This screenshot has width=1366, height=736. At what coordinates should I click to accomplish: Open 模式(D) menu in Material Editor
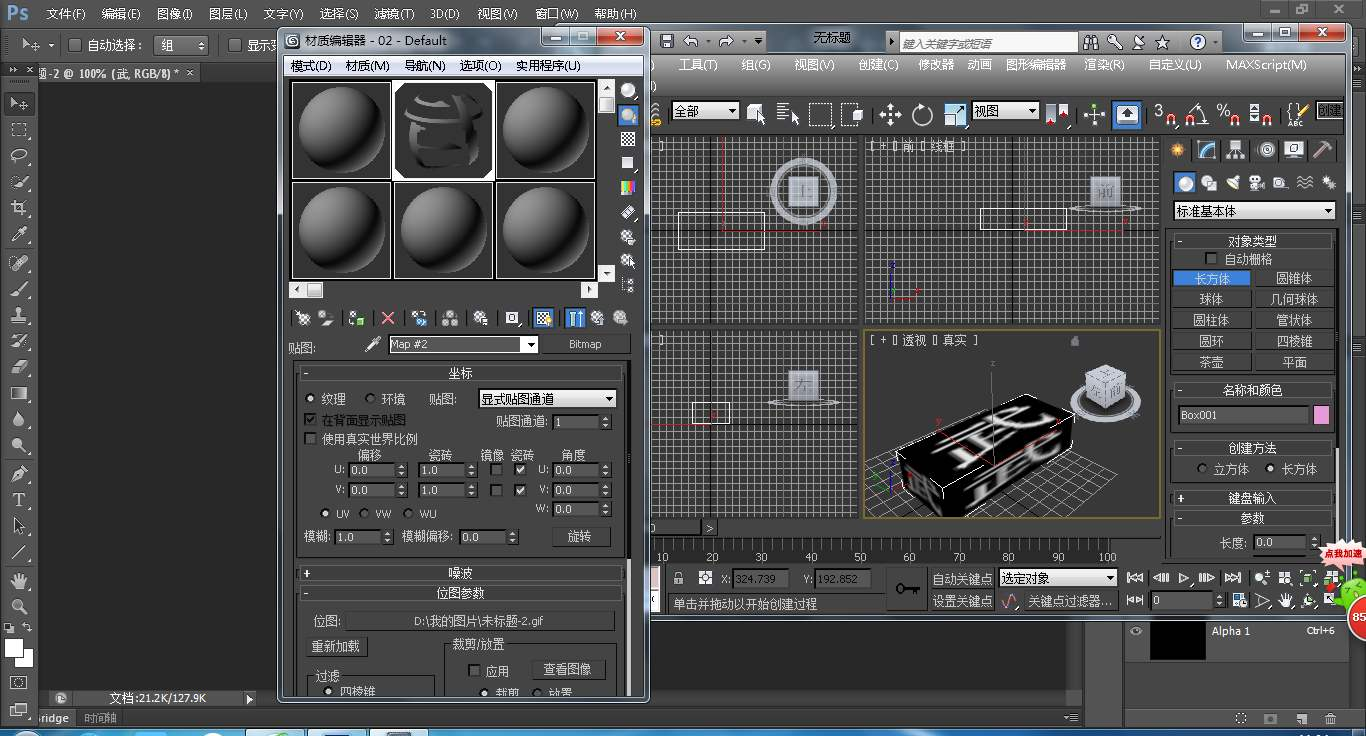(310, 65)
